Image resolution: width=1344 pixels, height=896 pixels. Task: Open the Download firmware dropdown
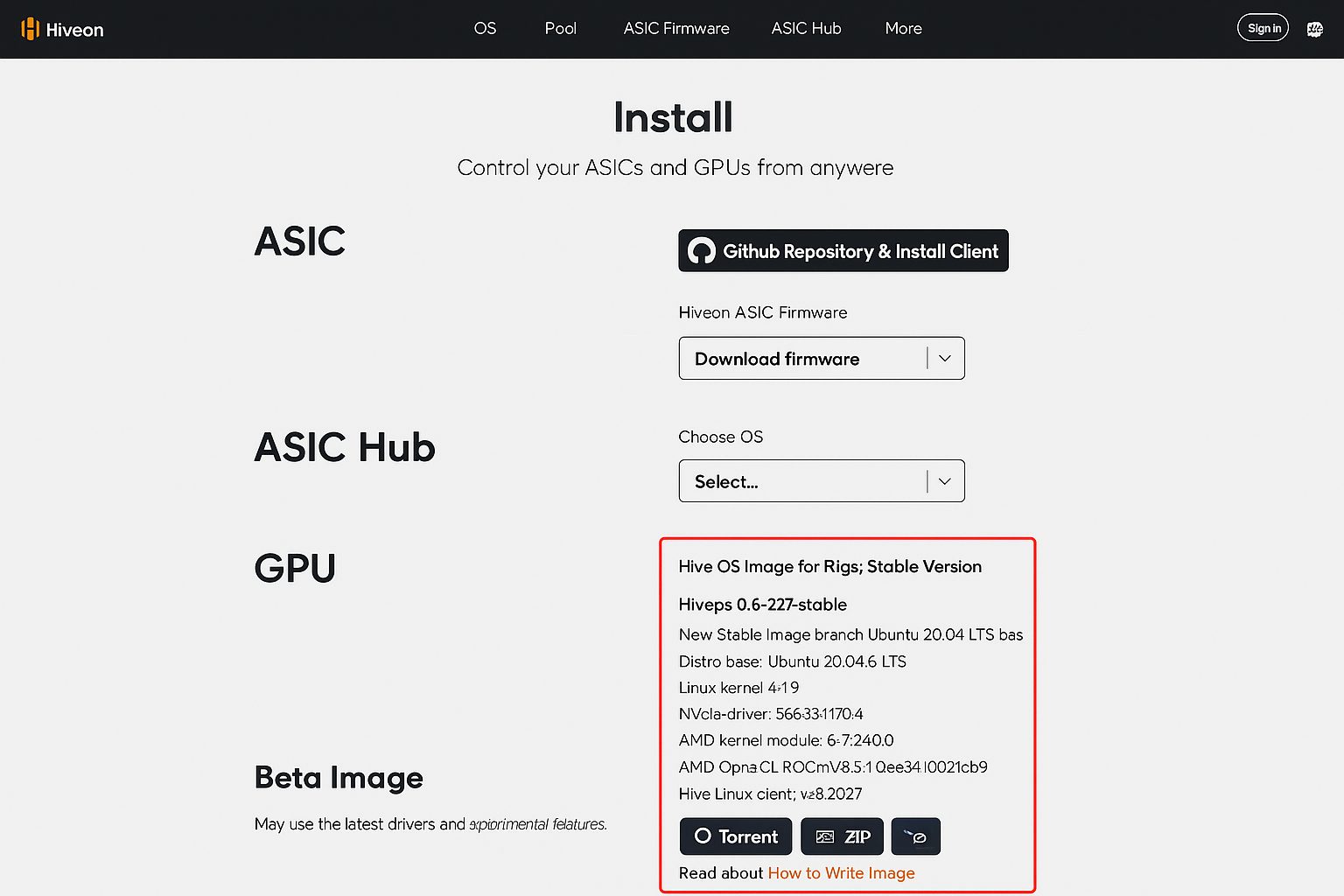pyautogui.click(x=802, y=358)
